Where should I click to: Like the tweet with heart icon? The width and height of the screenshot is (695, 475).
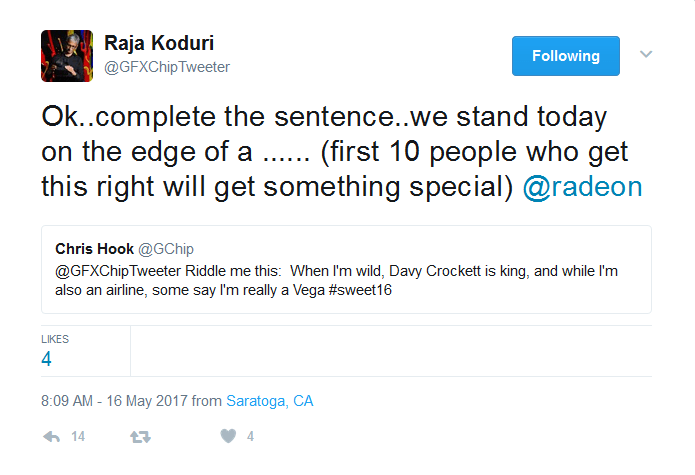tap(228, 437)
